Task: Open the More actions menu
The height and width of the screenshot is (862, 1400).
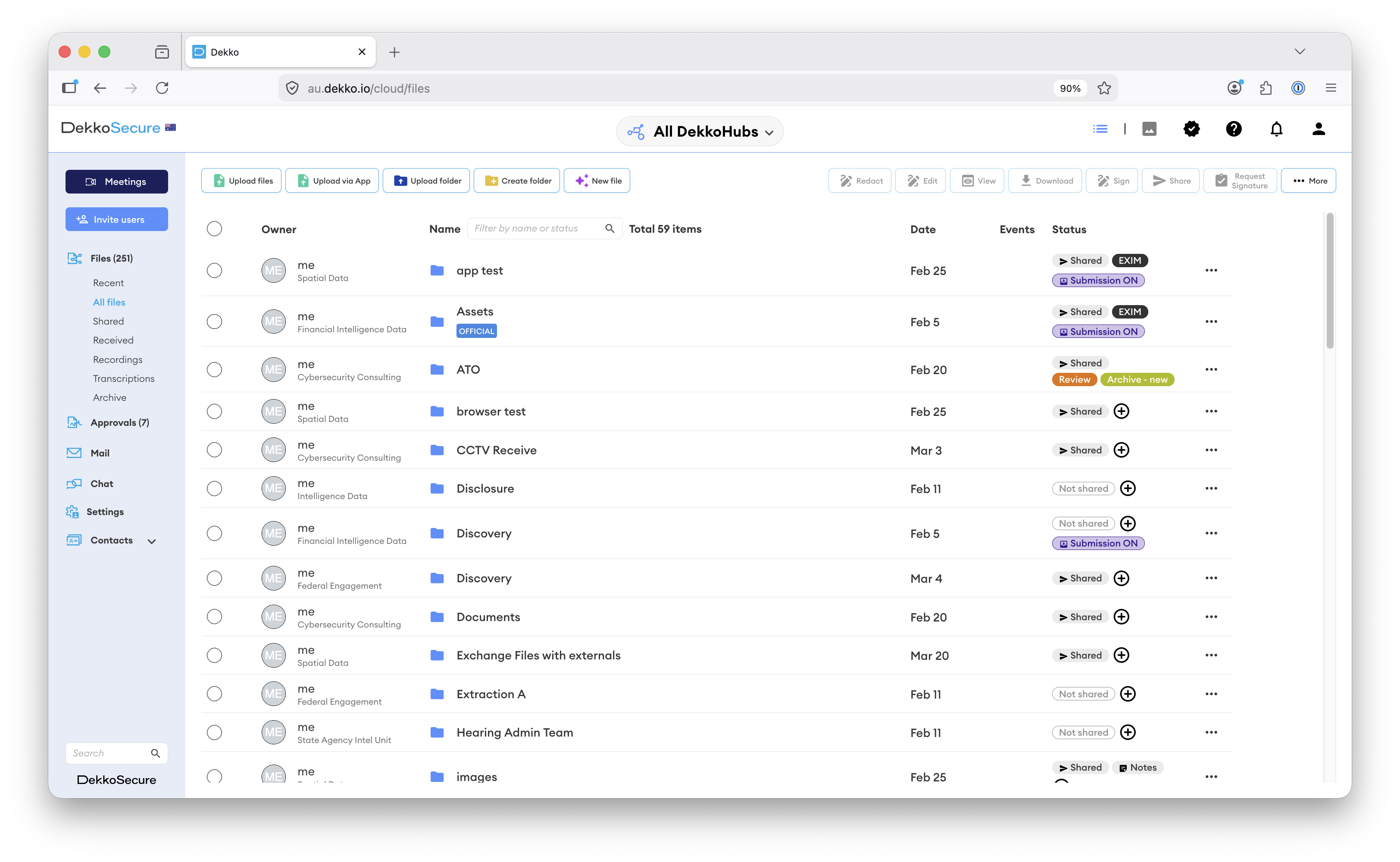Action: (x=1308, y=181)
